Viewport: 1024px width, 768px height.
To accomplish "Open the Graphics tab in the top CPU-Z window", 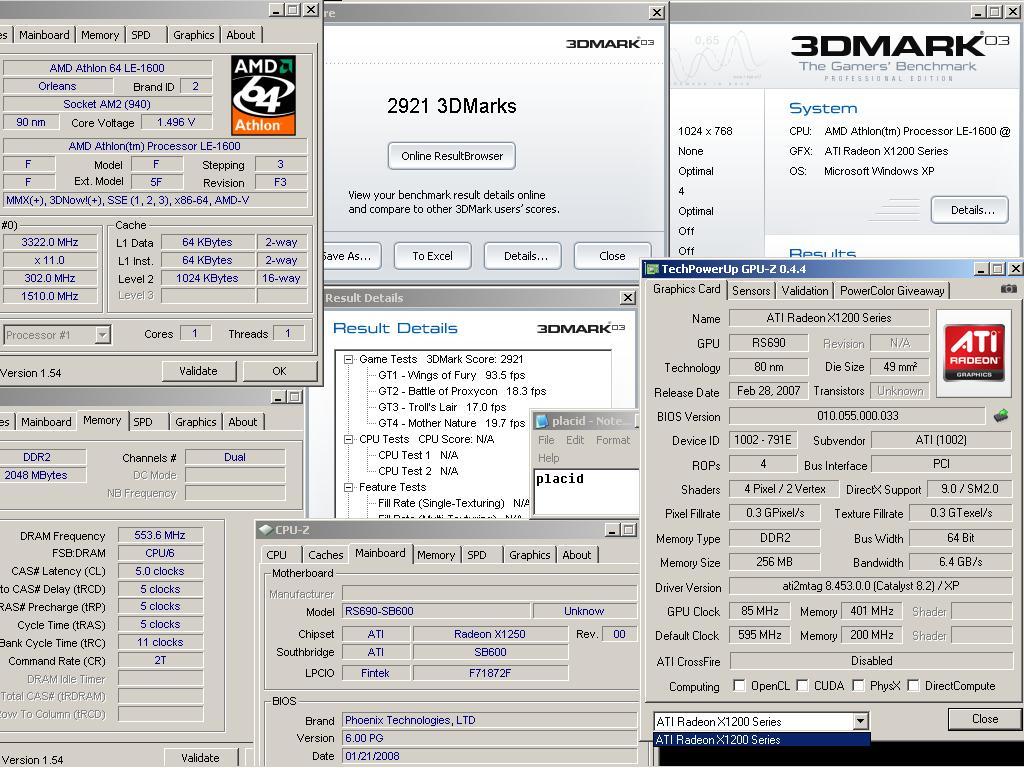I will 193,35.
